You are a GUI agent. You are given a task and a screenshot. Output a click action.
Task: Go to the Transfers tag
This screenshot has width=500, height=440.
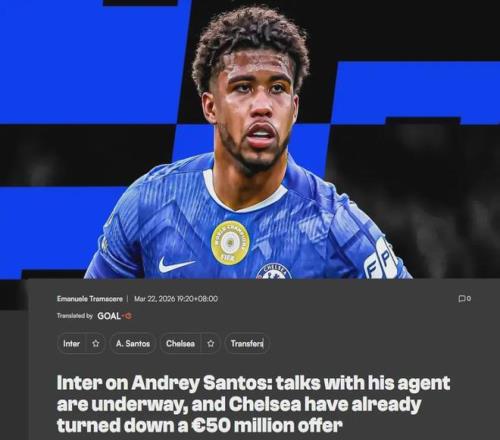coord(247,343)
